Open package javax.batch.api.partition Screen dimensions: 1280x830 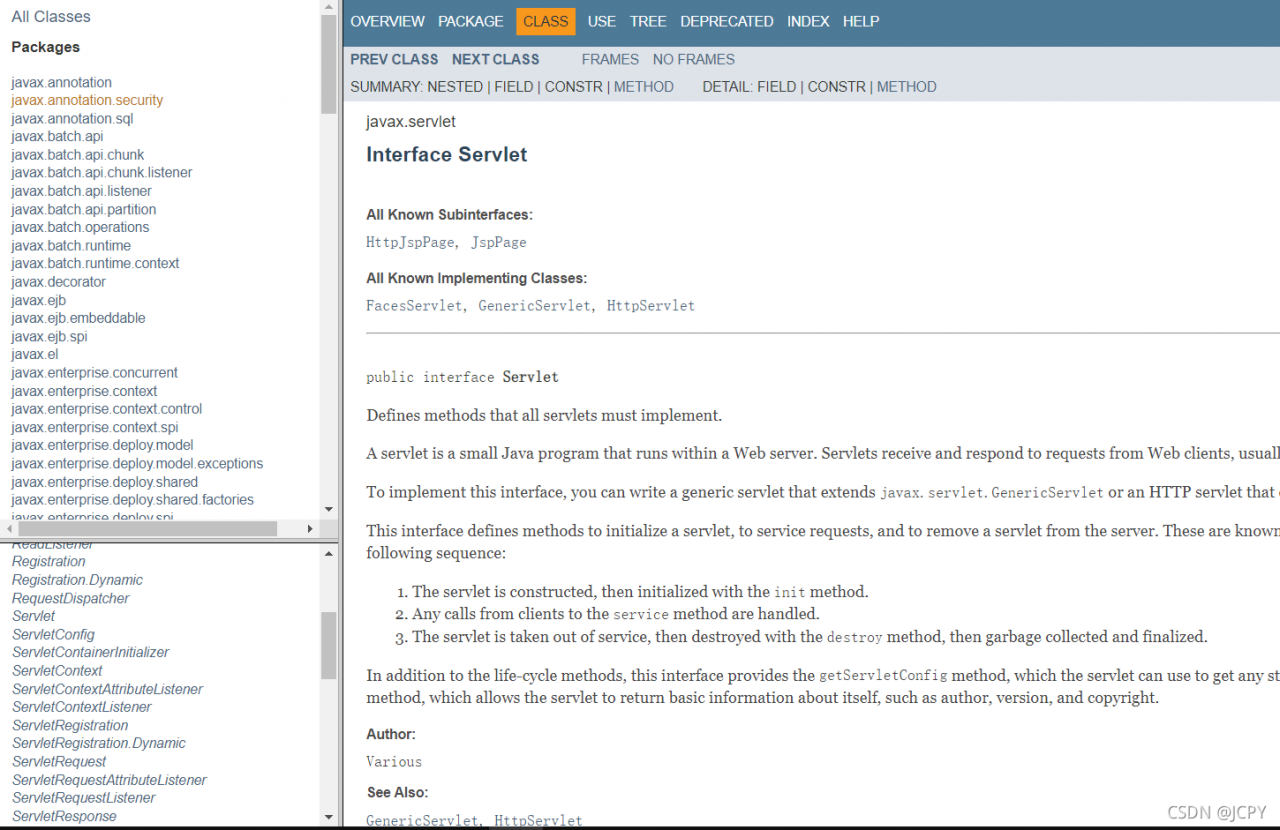pyautogui.click(x=83, y=209)
